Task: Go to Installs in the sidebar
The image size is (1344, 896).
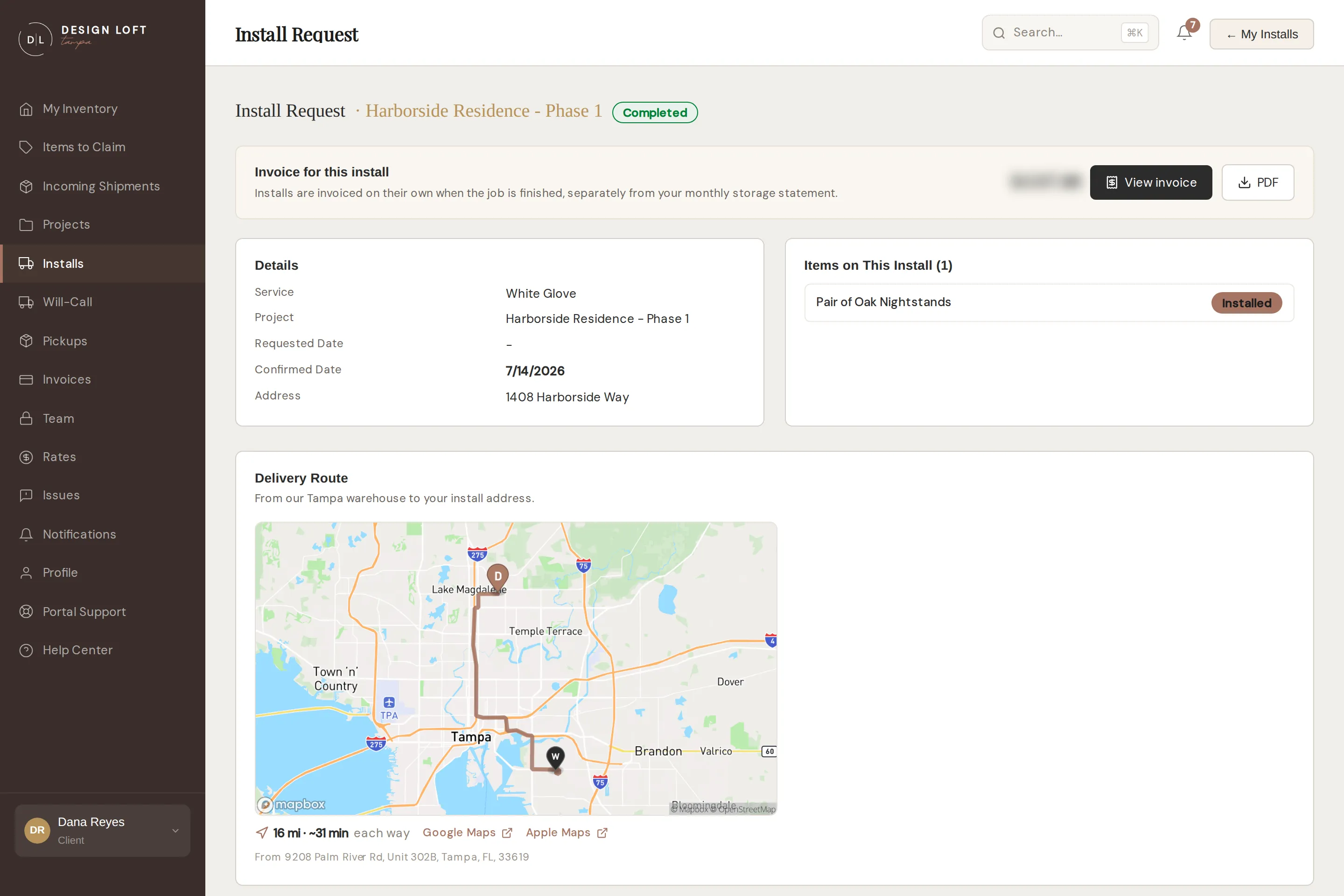Action: [x=103, y=263]
